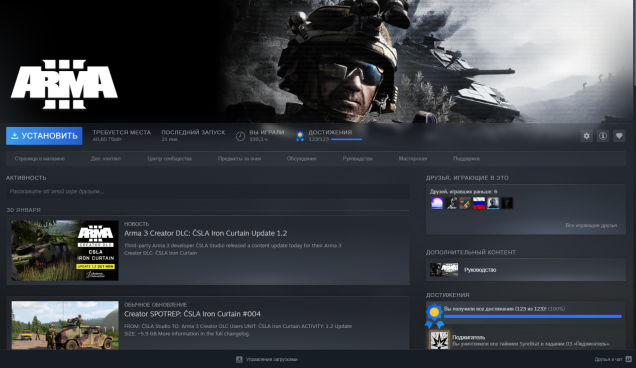Screen dimensions: 636x368
Task: Click the 123 of 123 achievements progress bar
Action: (533, 316)
